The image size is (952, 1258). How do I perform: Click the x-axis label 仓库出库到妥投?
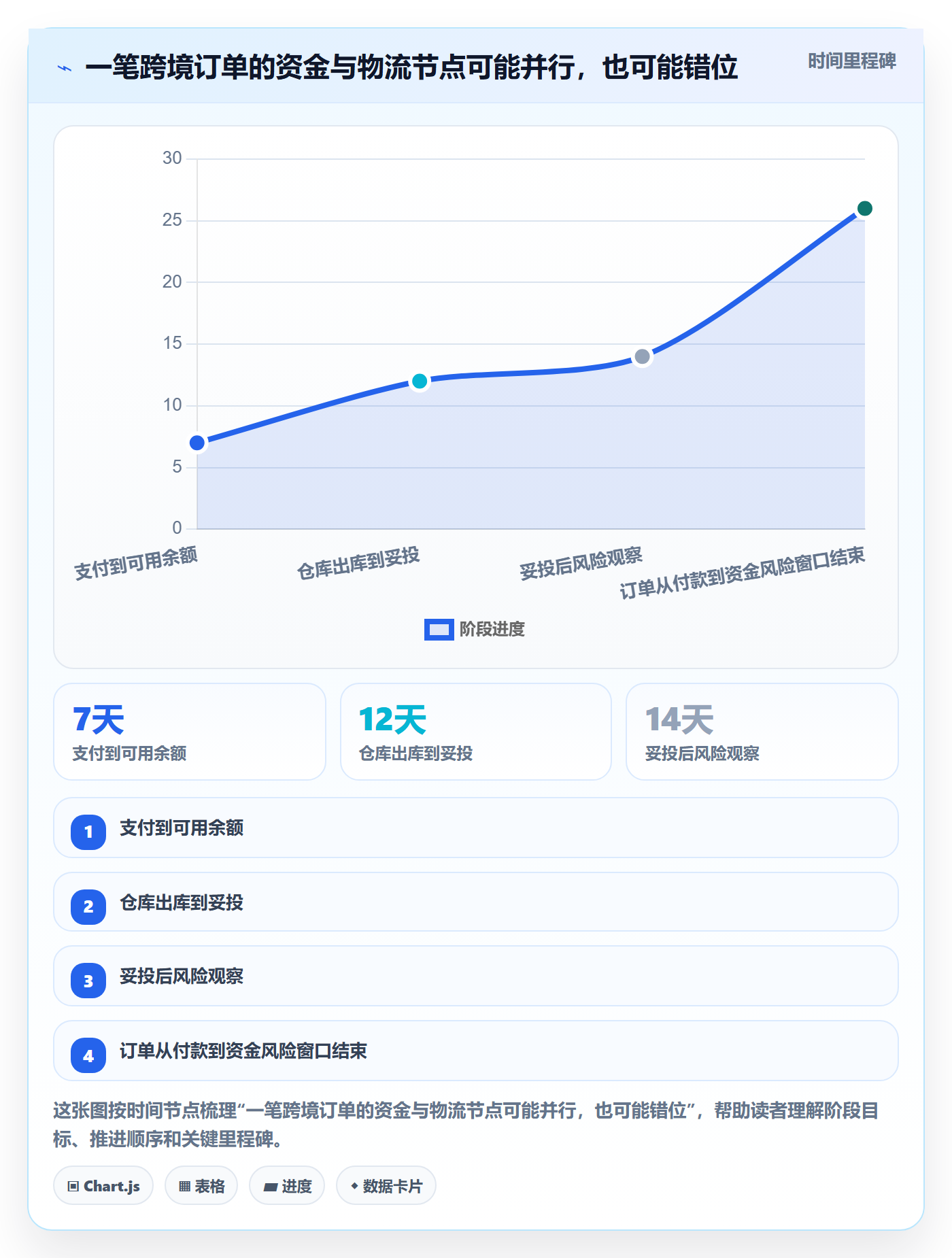point(358,564)
